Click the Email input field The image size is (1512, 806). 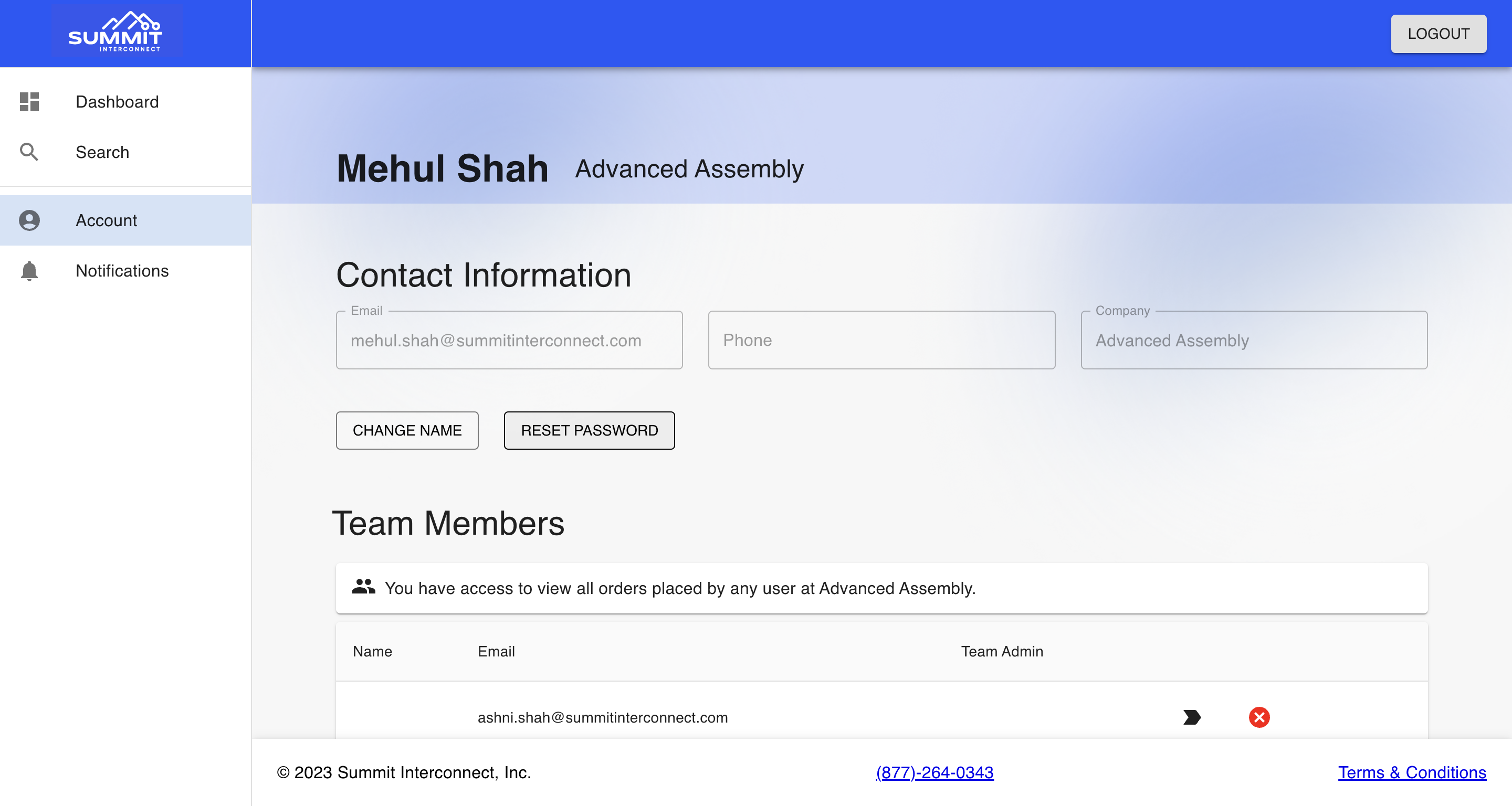coord(509,340)
